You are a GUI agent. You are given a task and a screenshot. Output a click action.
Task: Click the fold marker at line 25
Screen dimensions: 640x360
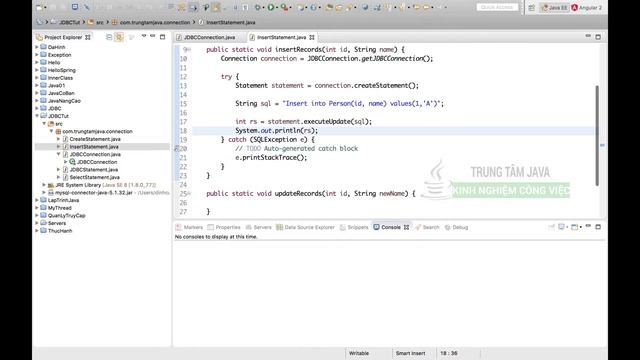[x=189, y=193]
